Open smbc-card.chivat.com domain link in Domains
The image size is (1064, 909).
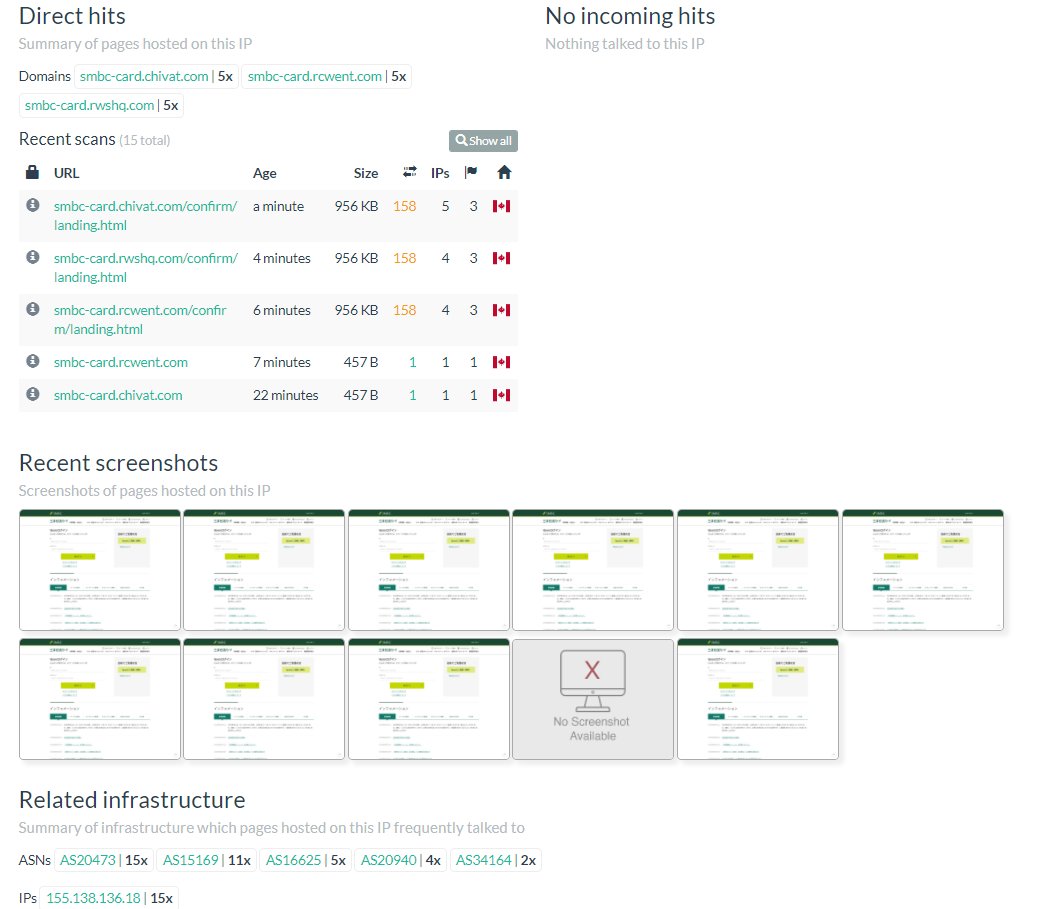coord(144,77)
